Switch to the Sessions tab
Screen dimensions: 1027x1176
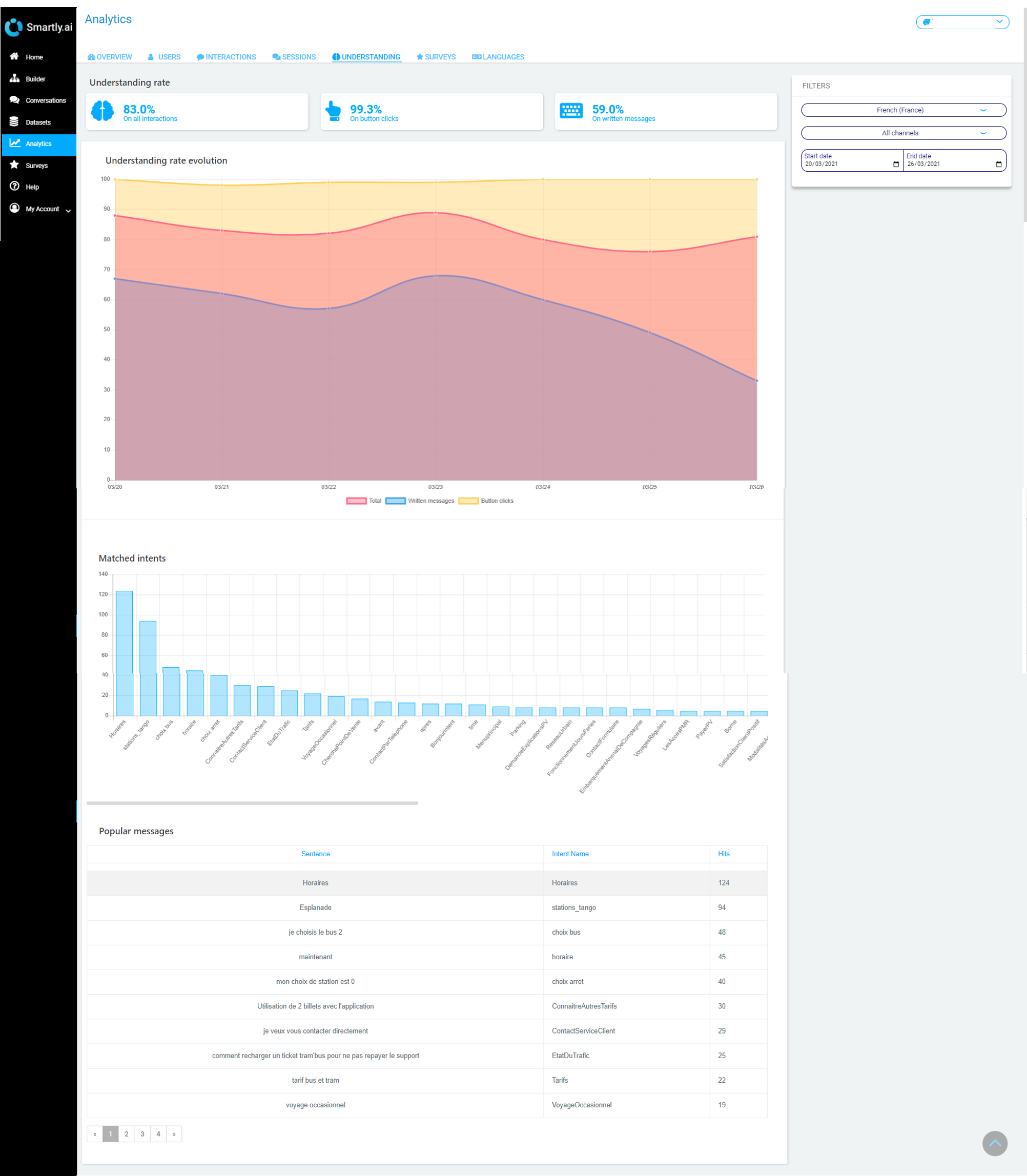tap(294, 57)
